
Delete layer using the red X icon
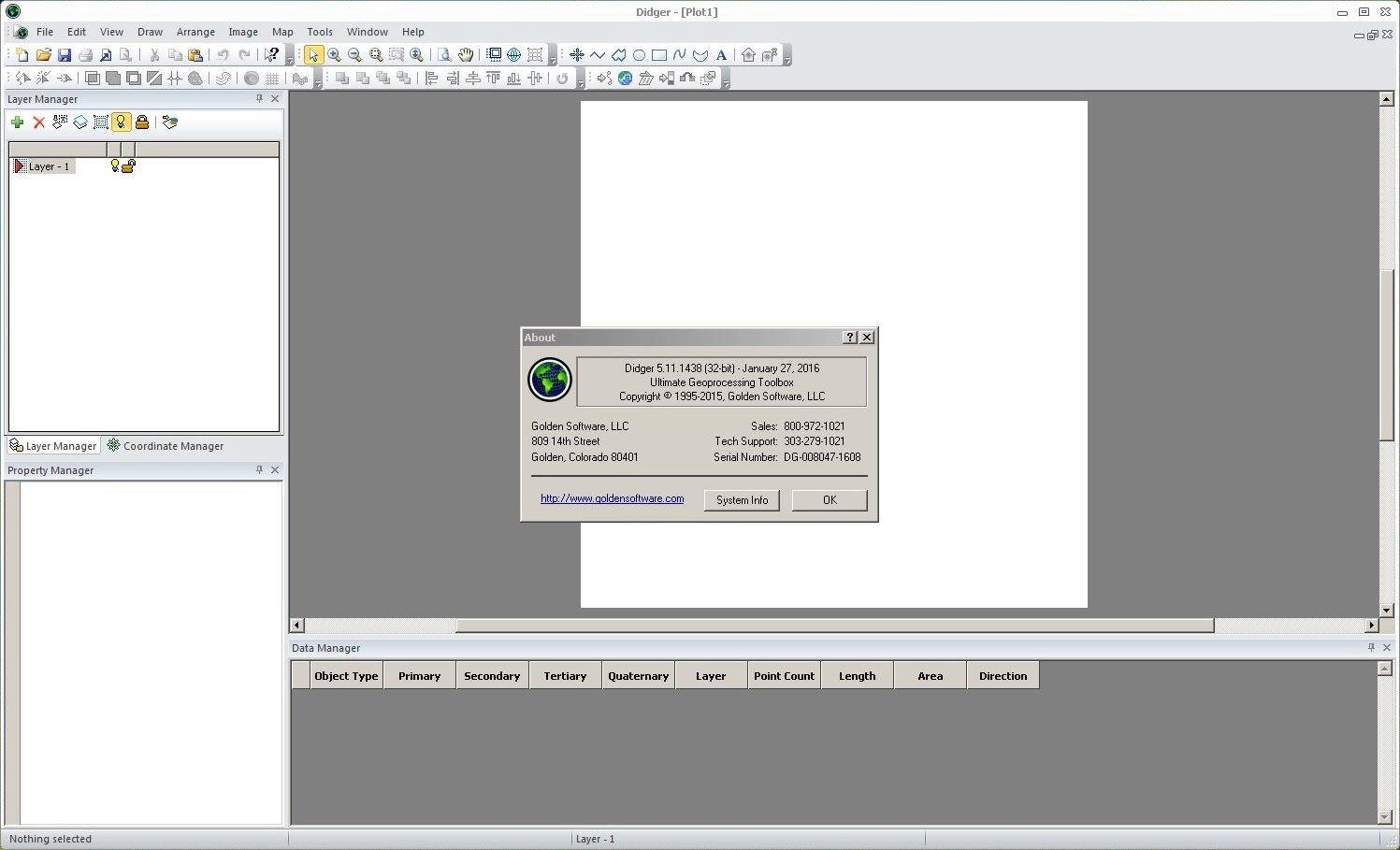click(x=38, y=122)
